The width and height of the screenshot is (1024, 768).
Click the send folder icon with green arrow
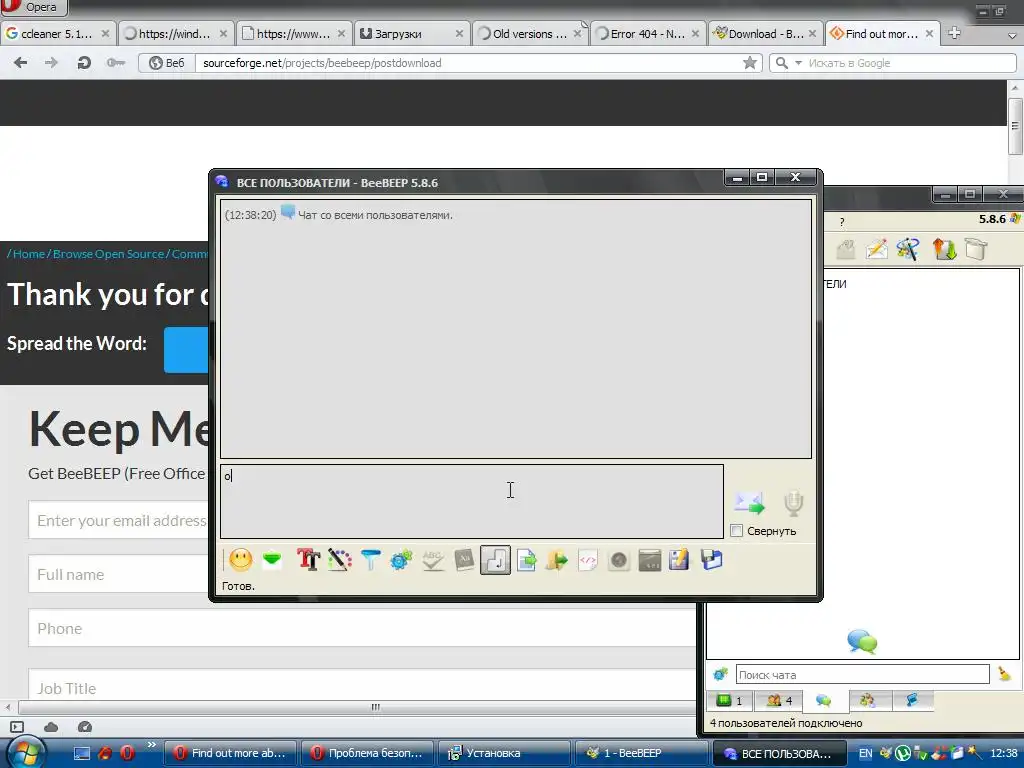pos(556,560)
